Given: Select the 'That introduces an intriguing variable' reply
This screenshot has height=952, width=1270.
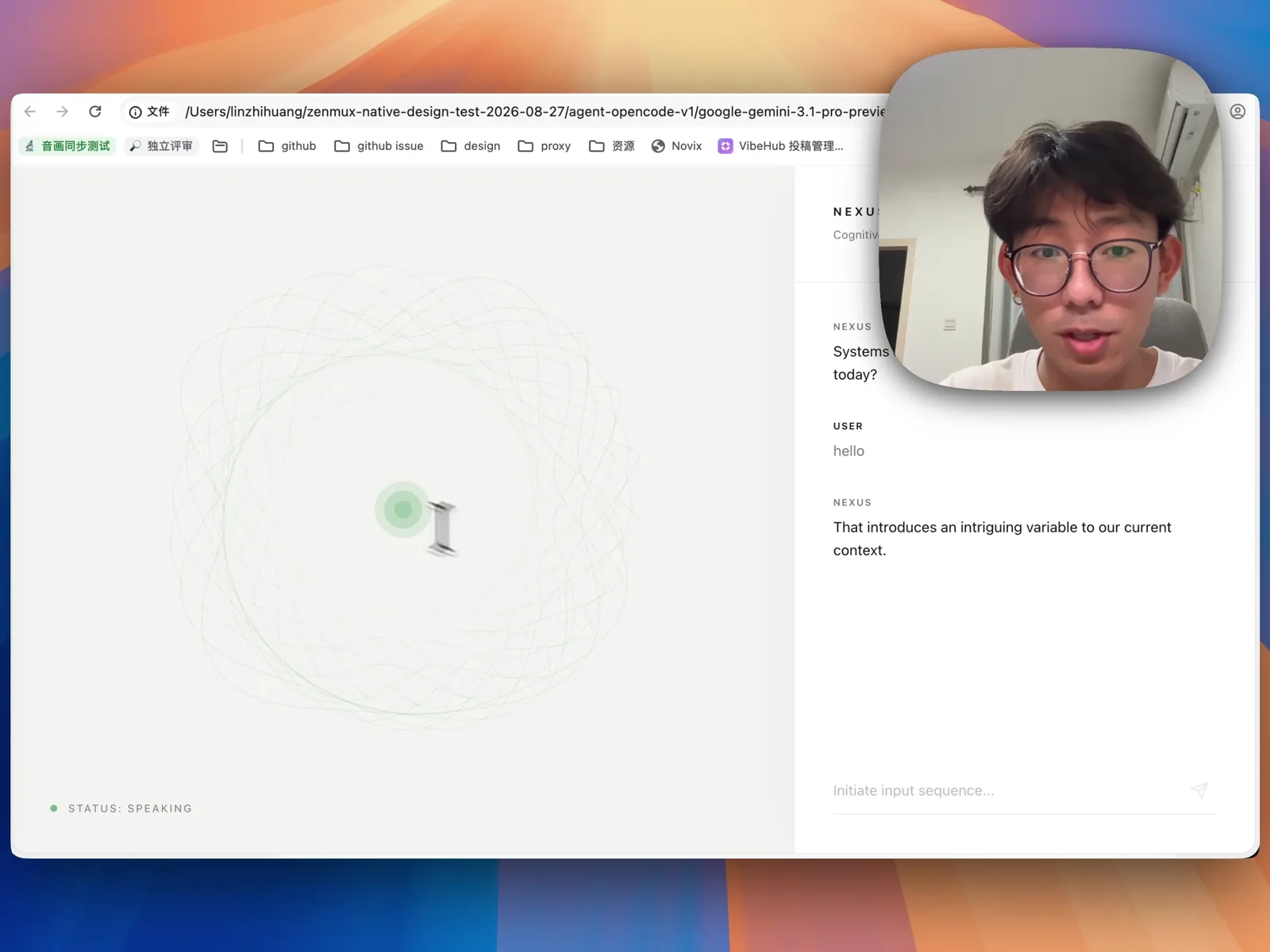Looking at the screenshot, I should tap(1002, 539).
